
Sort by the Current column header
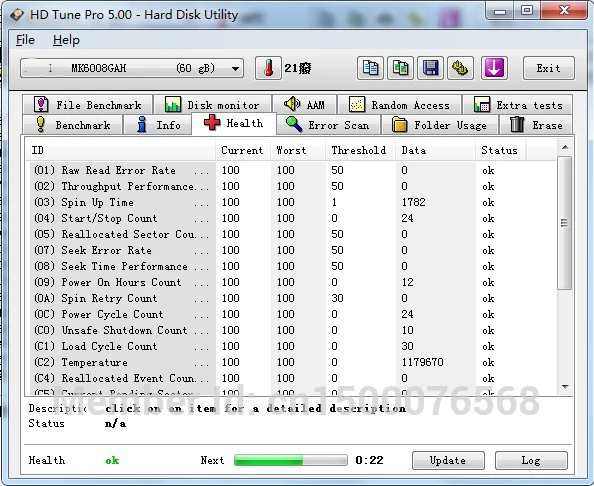click(x=243, y=150)
